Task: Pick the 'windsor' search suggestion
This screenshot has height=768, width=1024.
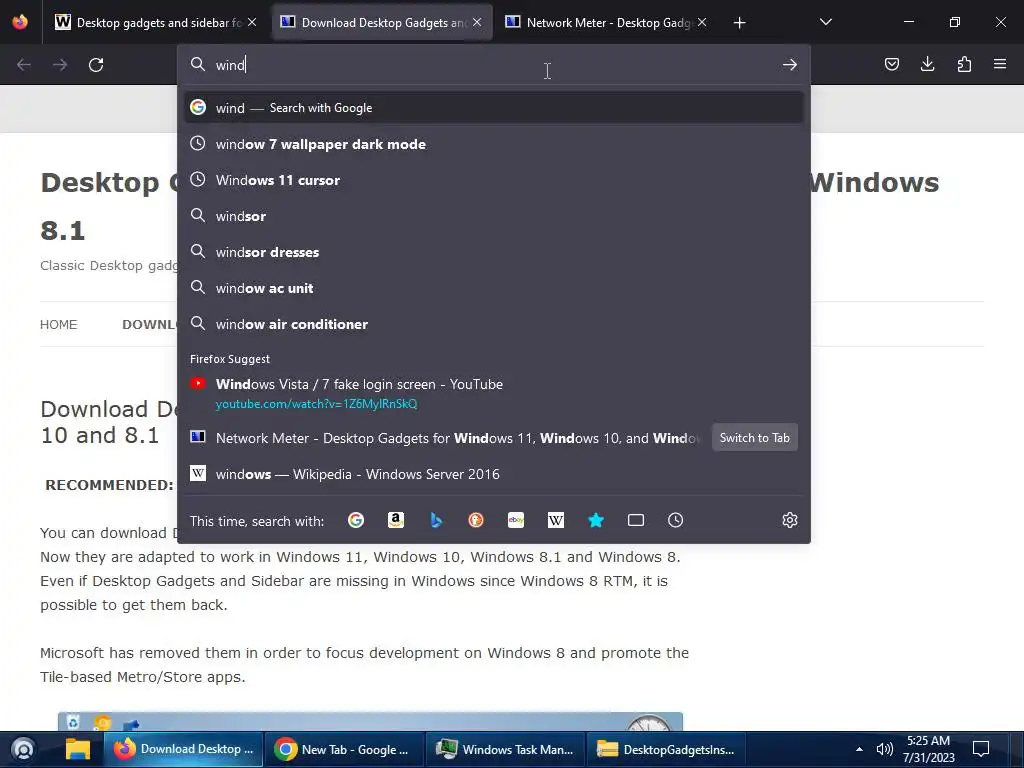Action: point(494,216)
